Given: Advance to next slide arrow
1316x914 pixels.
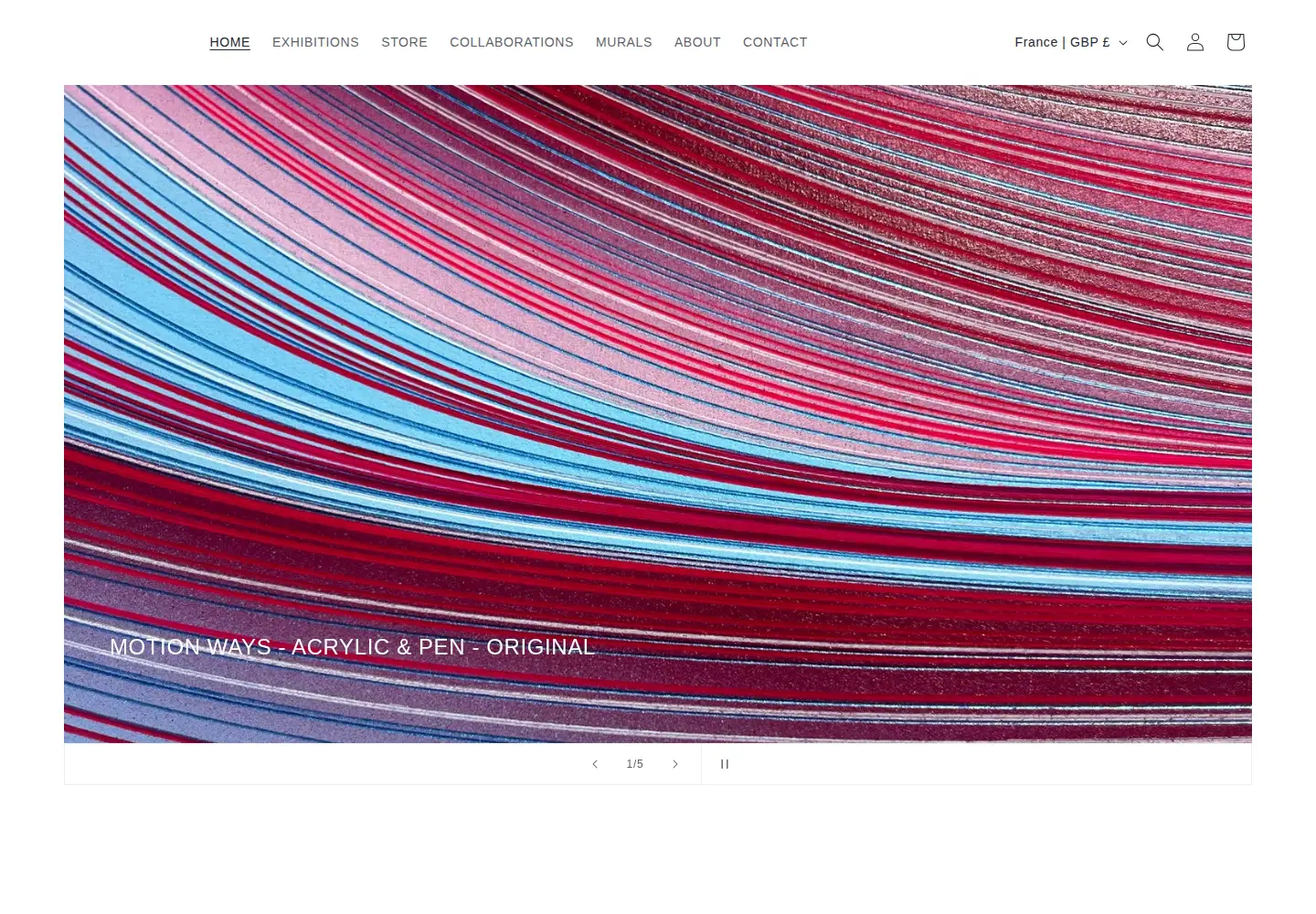Looking at the screenshot, I should [x=675, y=764].
